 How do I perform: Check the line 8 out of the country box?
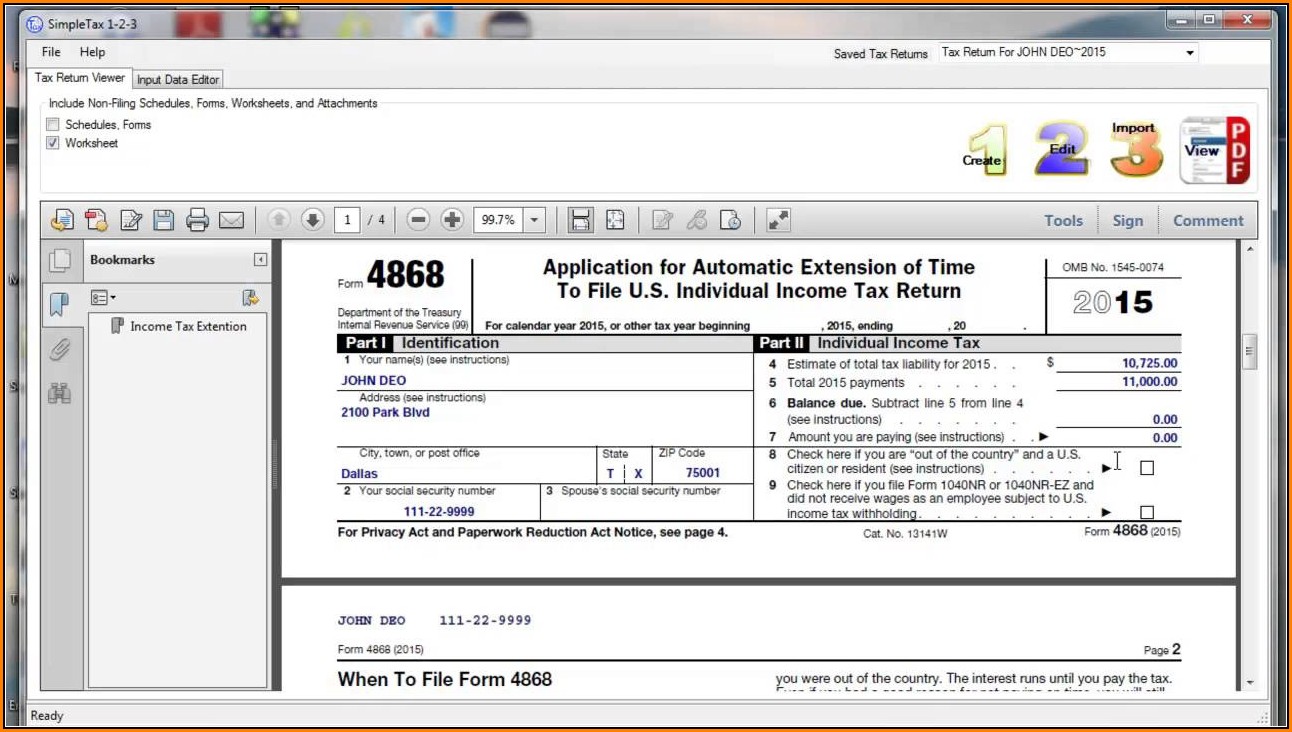pyautogui.click(x=1147, y=467)
